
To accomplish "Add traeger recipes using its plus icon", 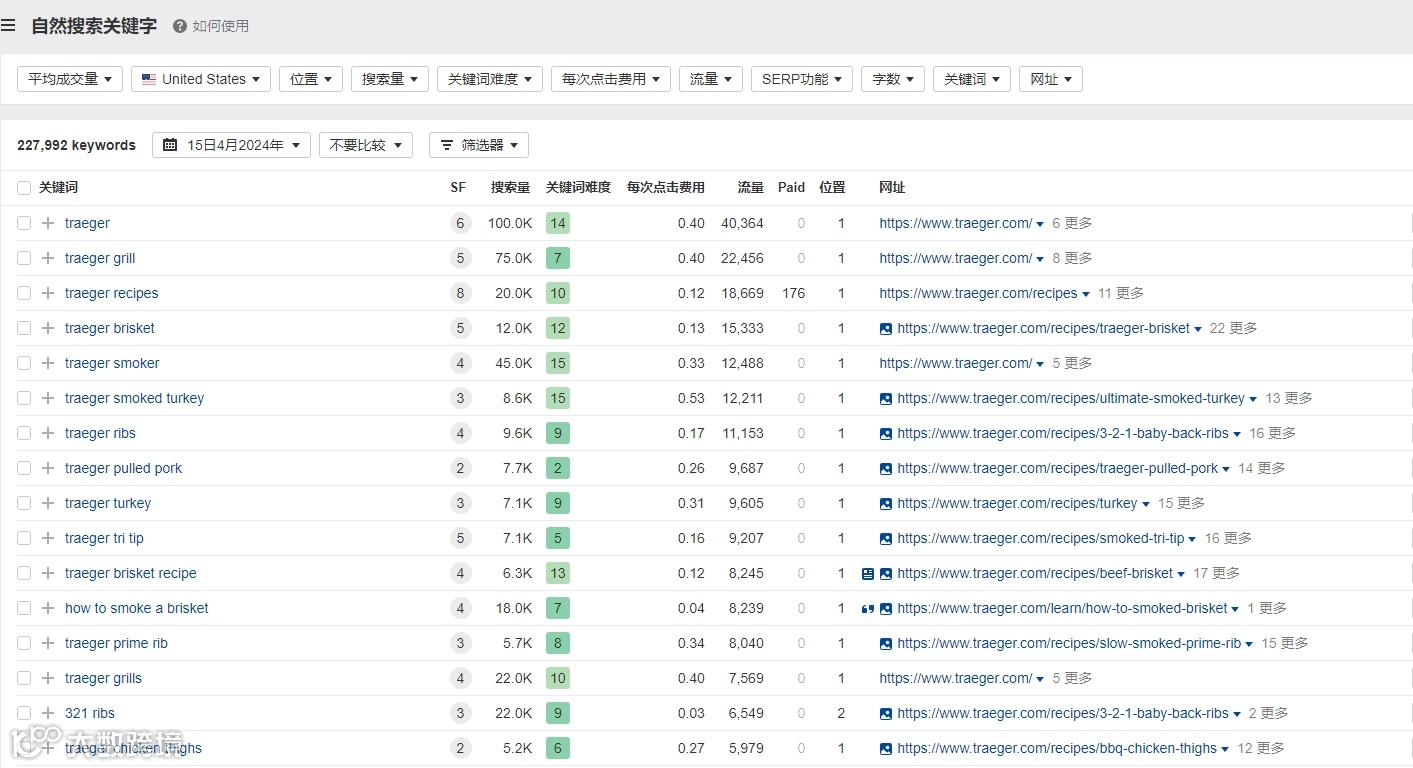I will (48, 293).
